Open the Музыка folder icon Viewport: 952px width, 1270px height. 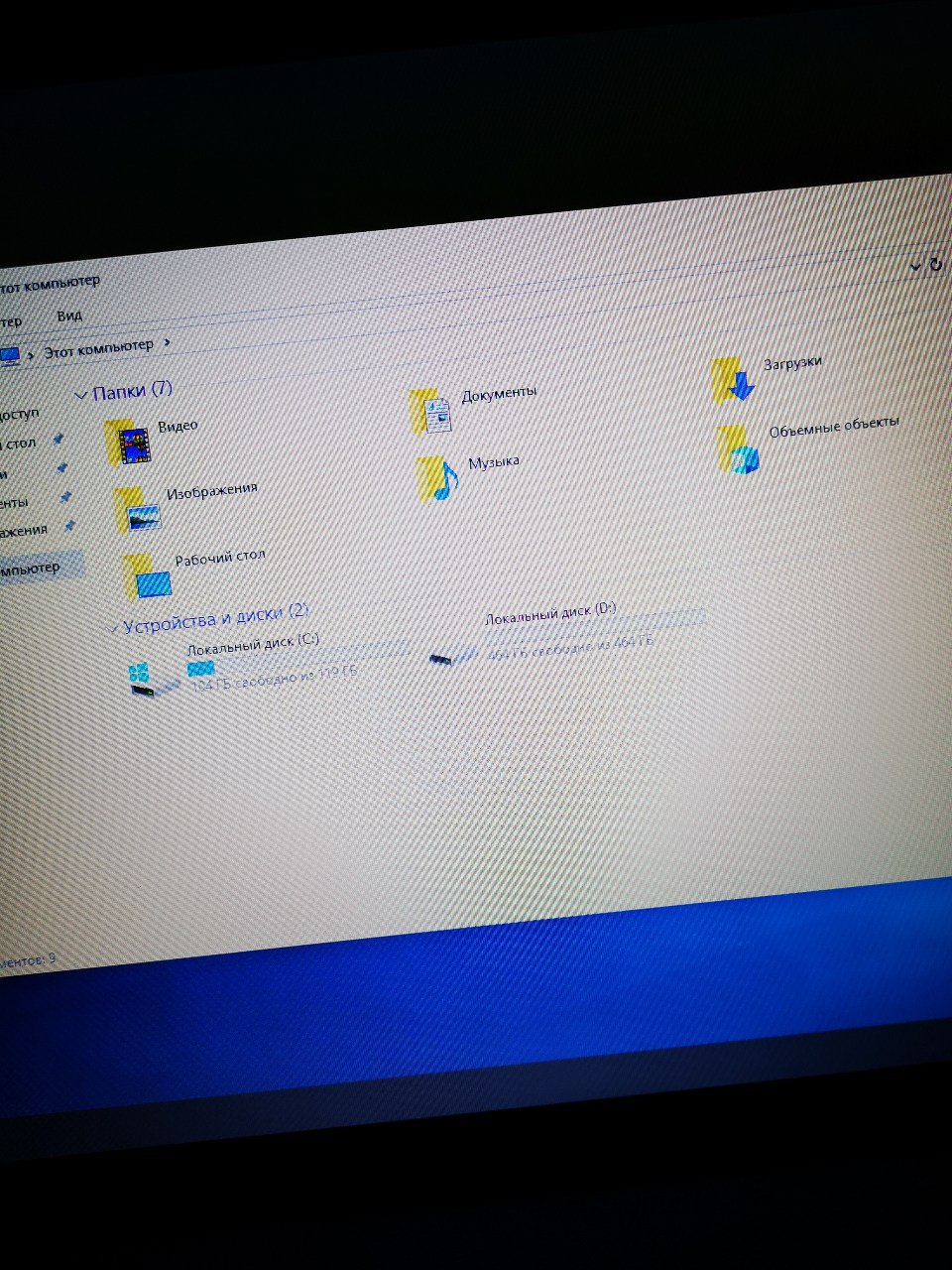coord(438,479)
